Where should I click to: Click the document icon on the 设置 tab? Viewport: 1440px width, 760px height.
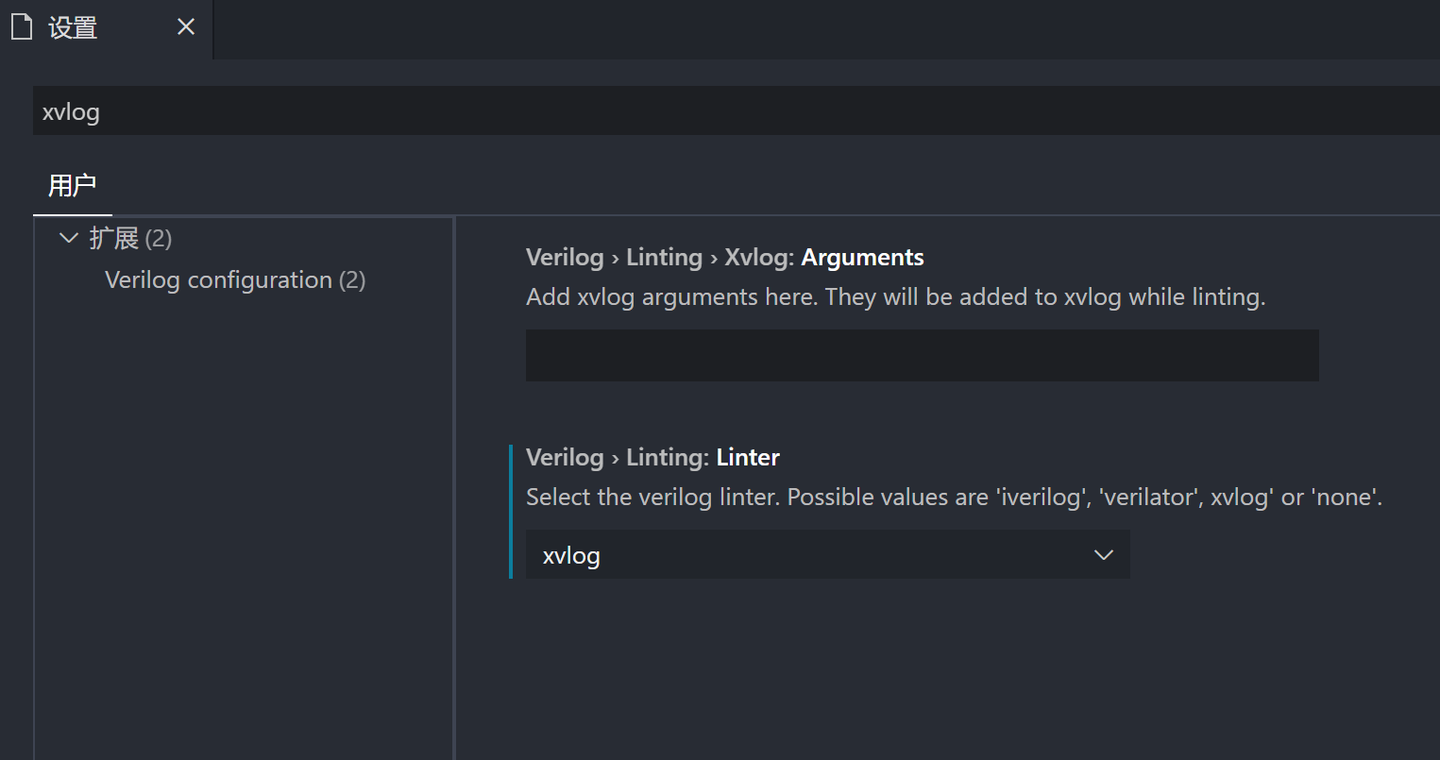point(21,27)
